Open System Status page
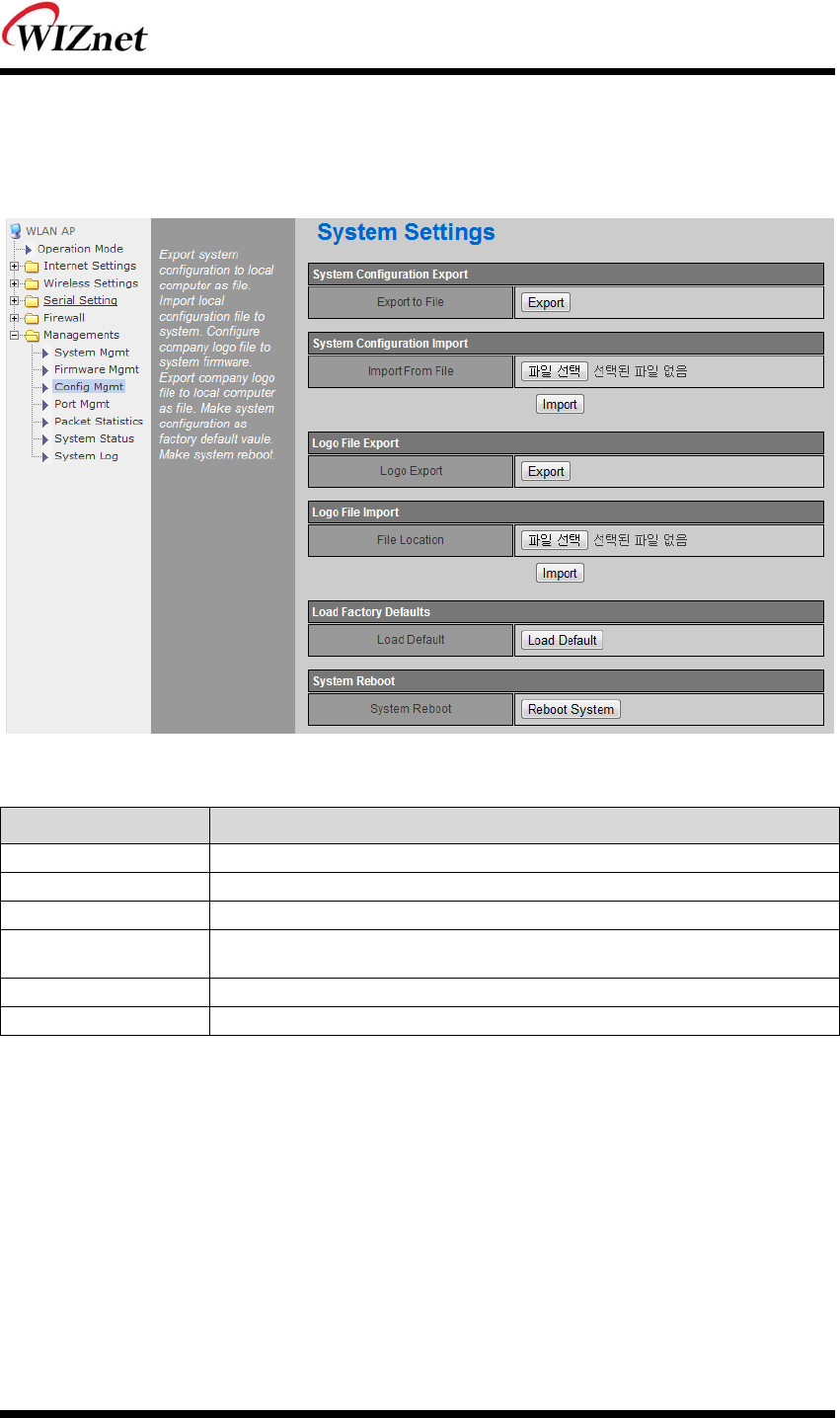 point(94,438)
